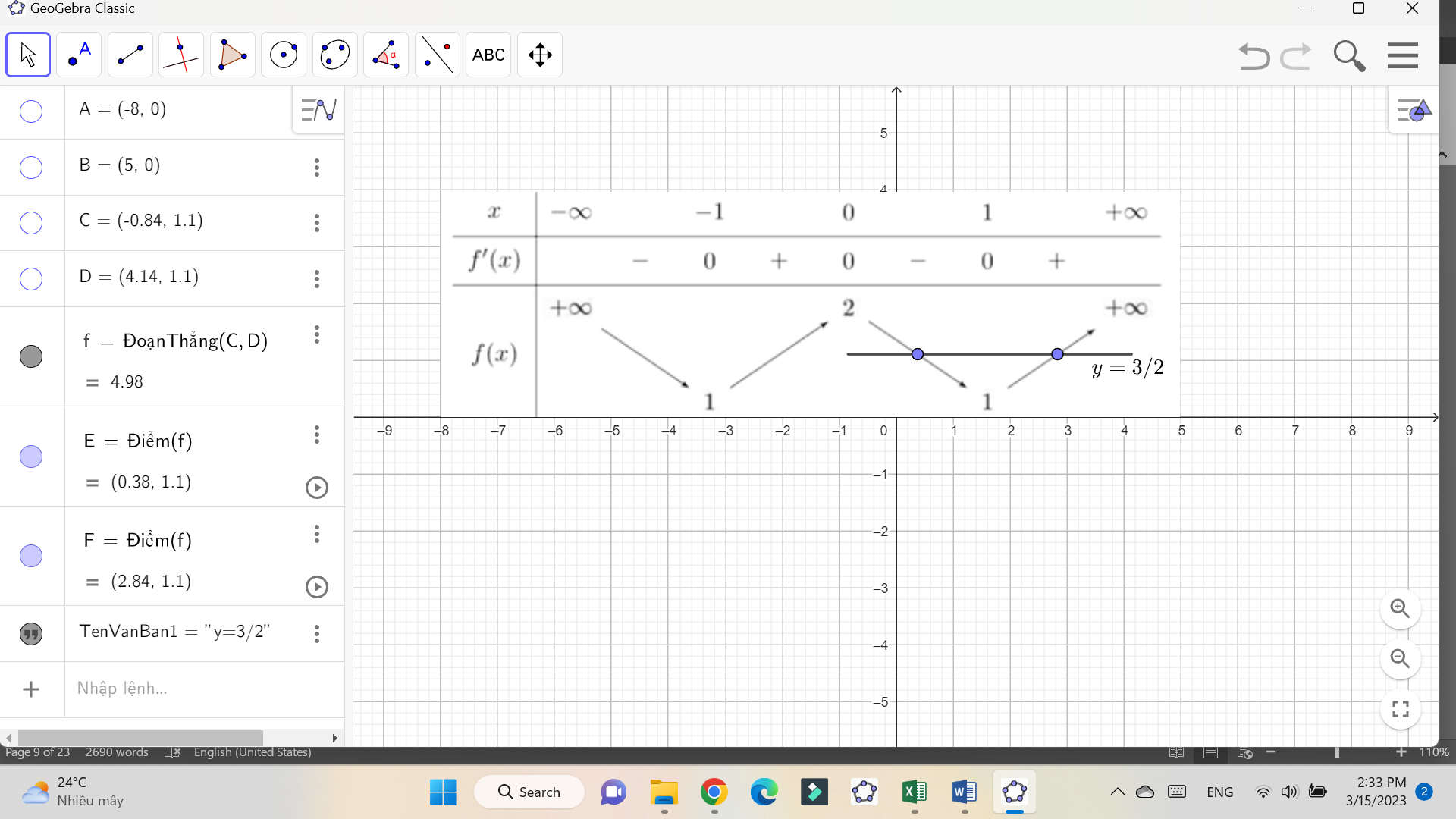Choose the Perpendicular Line tool

pos(181,55)
